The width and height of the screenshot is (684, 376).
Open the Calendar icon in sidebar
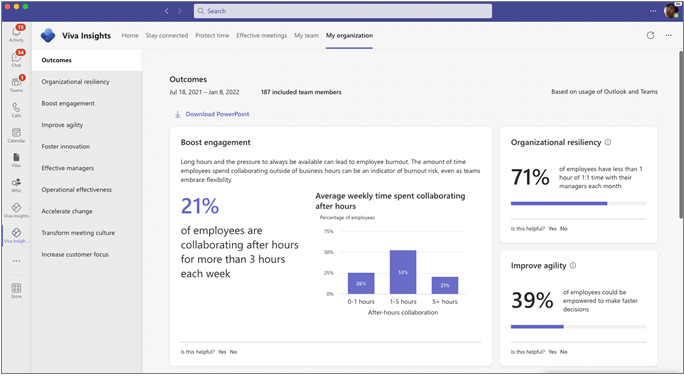[16, 134]
